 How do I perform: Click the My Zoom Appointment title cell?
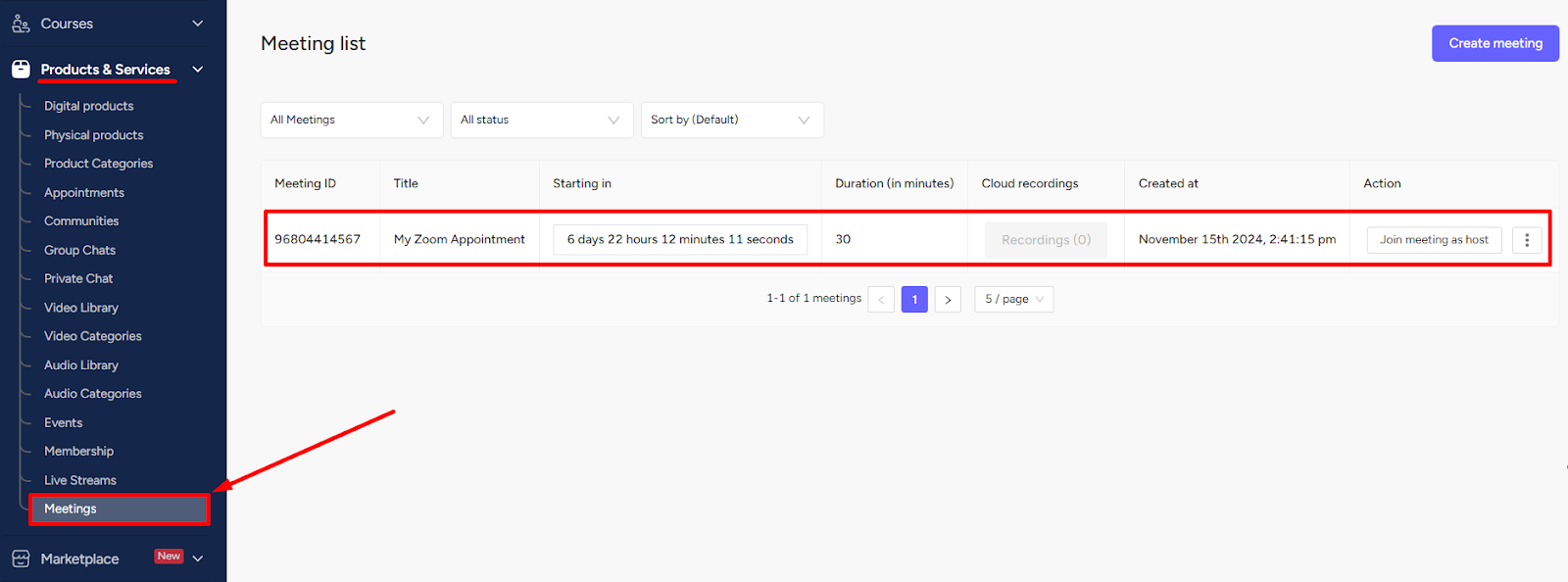[460, 239]
